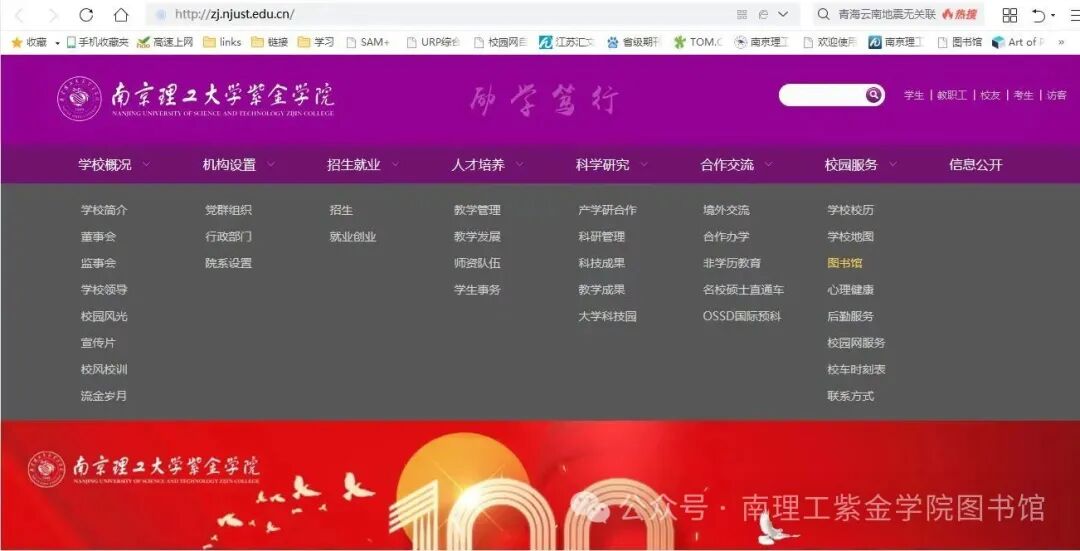Select 校车时刻表 submenu item

tap(856, 370)
